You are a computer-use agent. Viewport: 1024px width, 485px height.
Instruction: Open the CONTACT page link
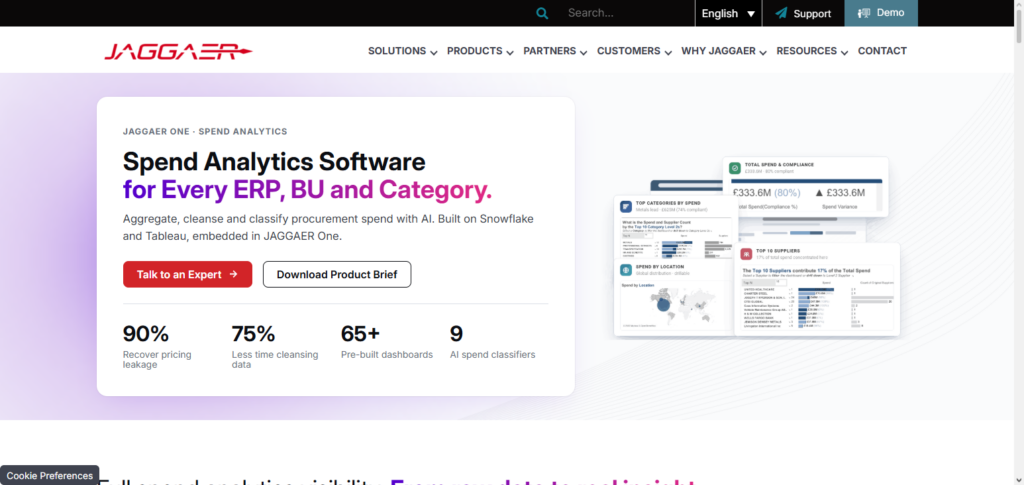pos(882,51)
